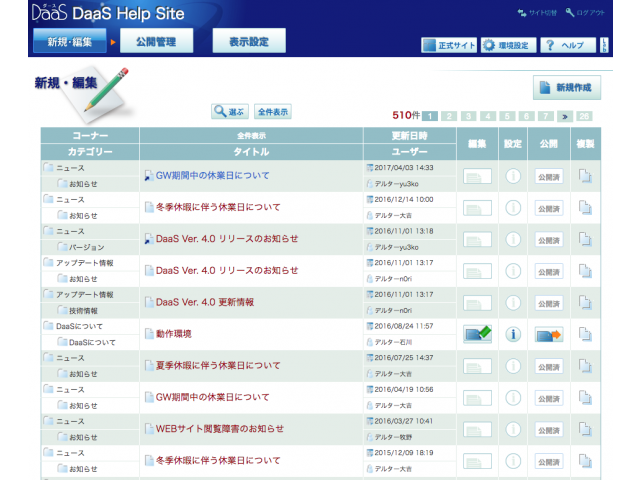This screenshot has width=640, height=480.
Task: Click the 新規作成 button
Action: click(567, 88)
